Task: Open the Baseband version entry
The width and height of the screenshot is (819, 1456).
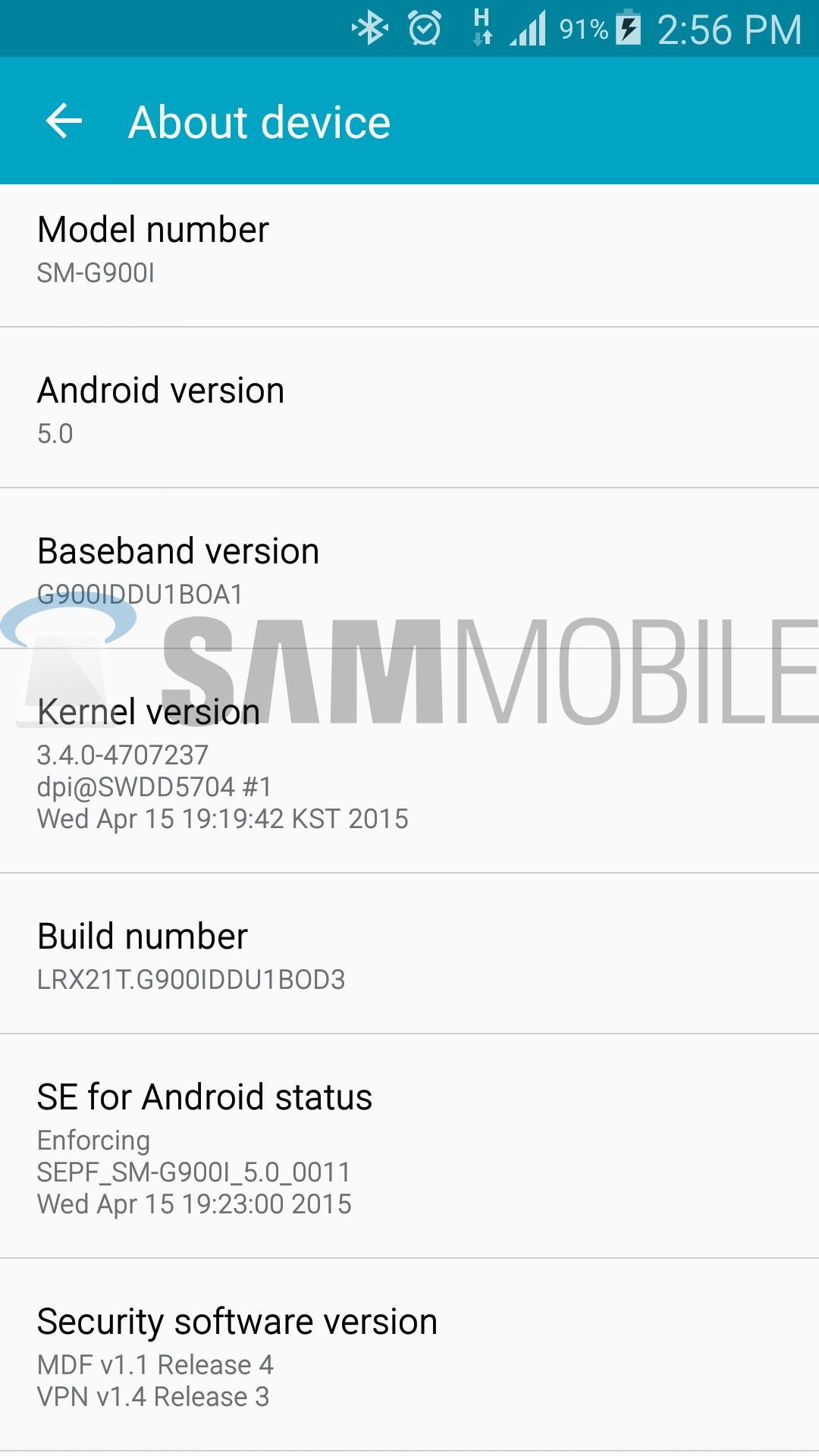Action: (409, 569)
